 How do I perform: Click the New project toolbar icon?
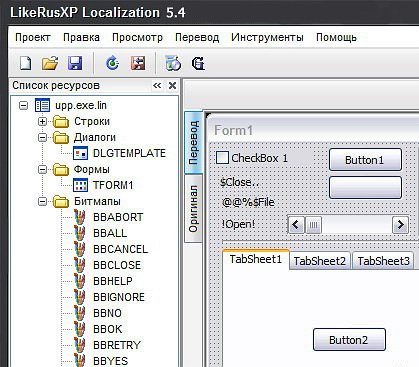tap(26, 63)
